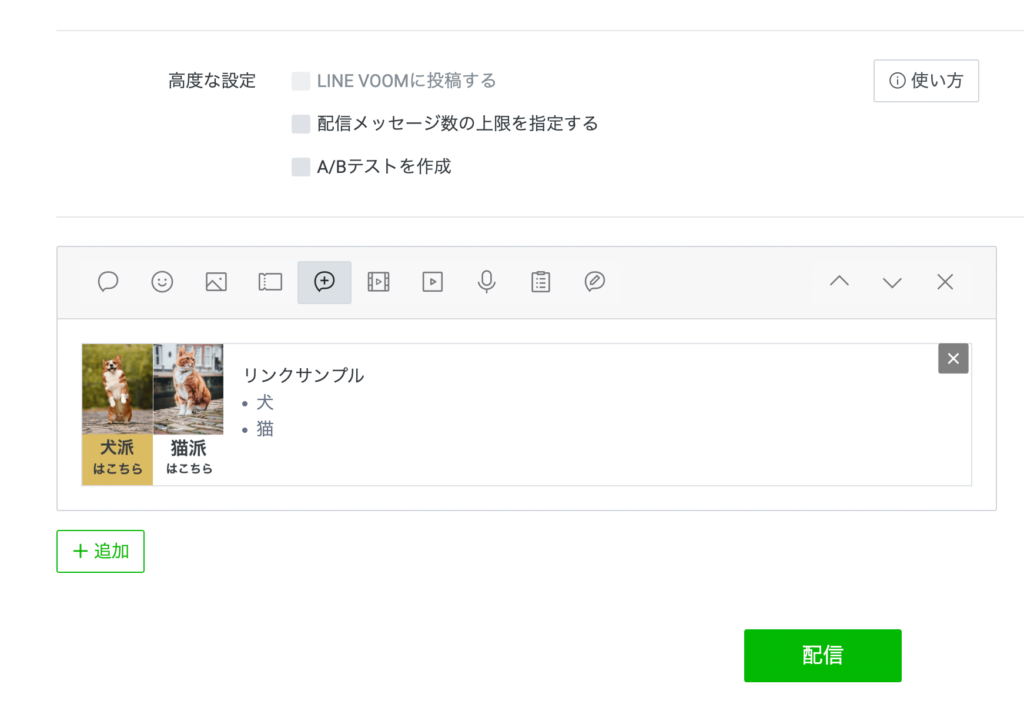
Task: Move message block up with chevron
Action: coord(839,282)
